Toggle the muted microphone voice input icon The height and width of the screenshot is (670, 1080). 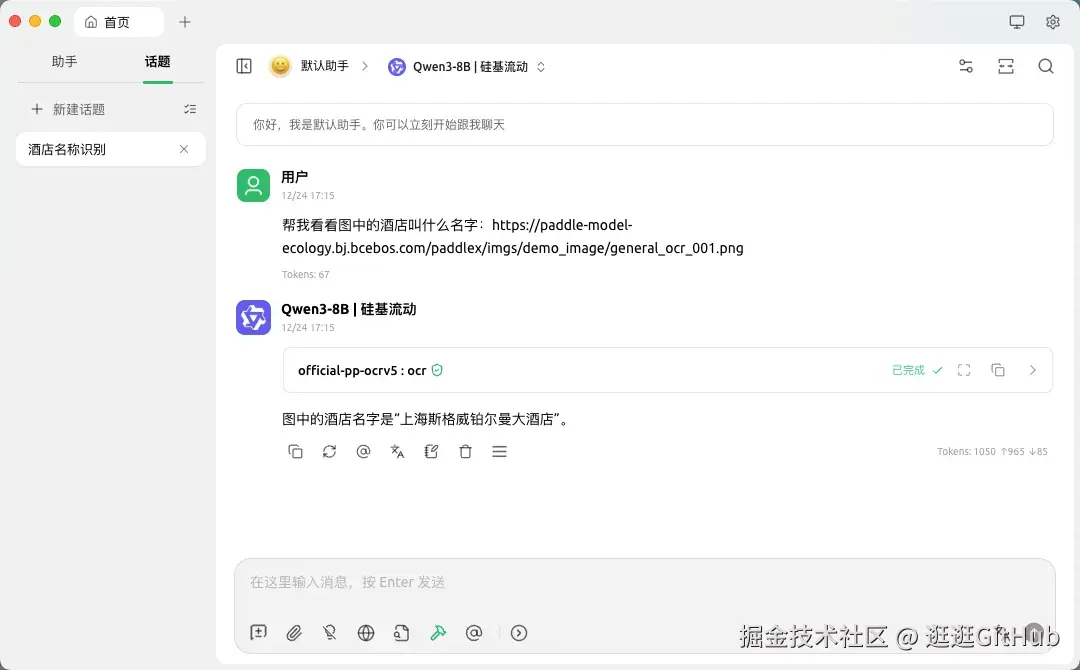330,633
